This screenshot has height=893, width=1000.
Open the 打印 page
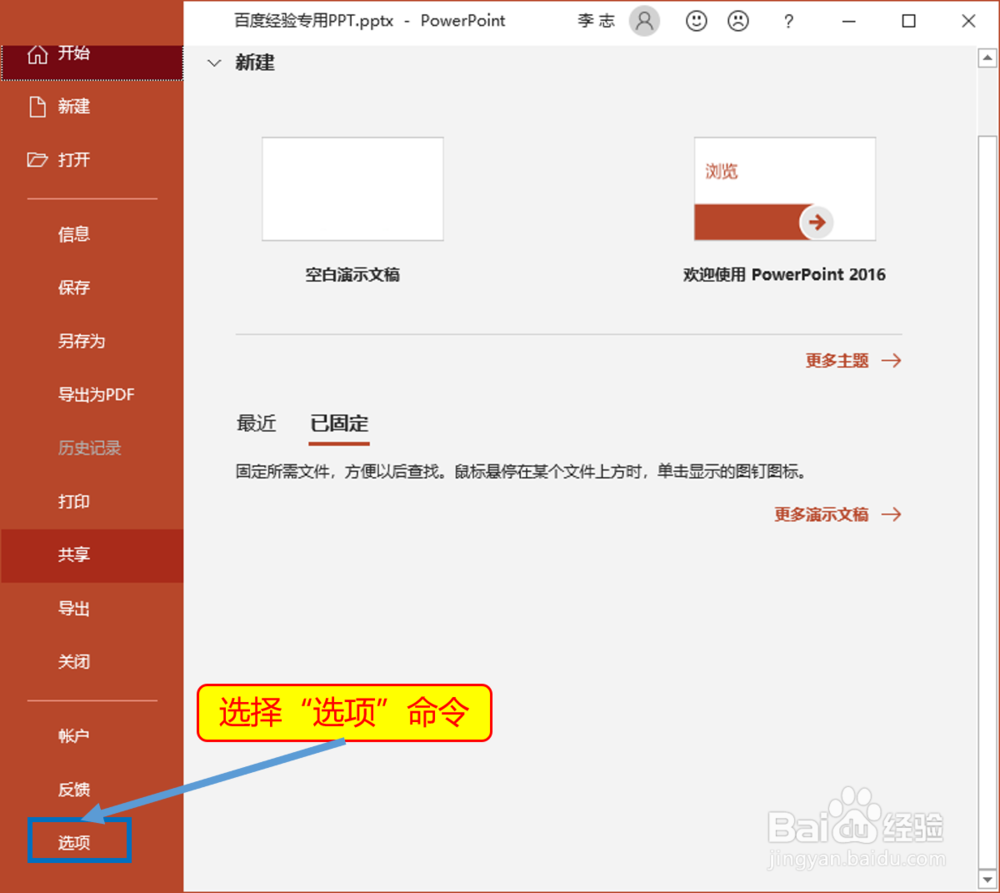[92, 501]
